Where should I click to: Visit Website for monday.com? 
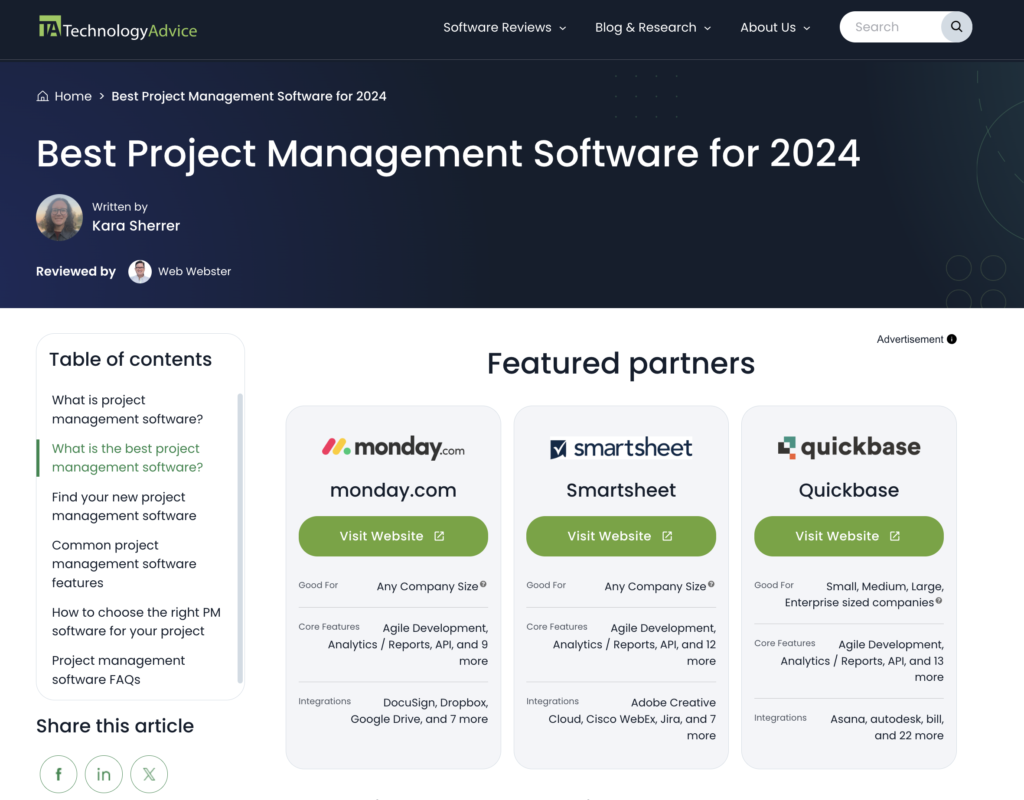coord(393,536)
